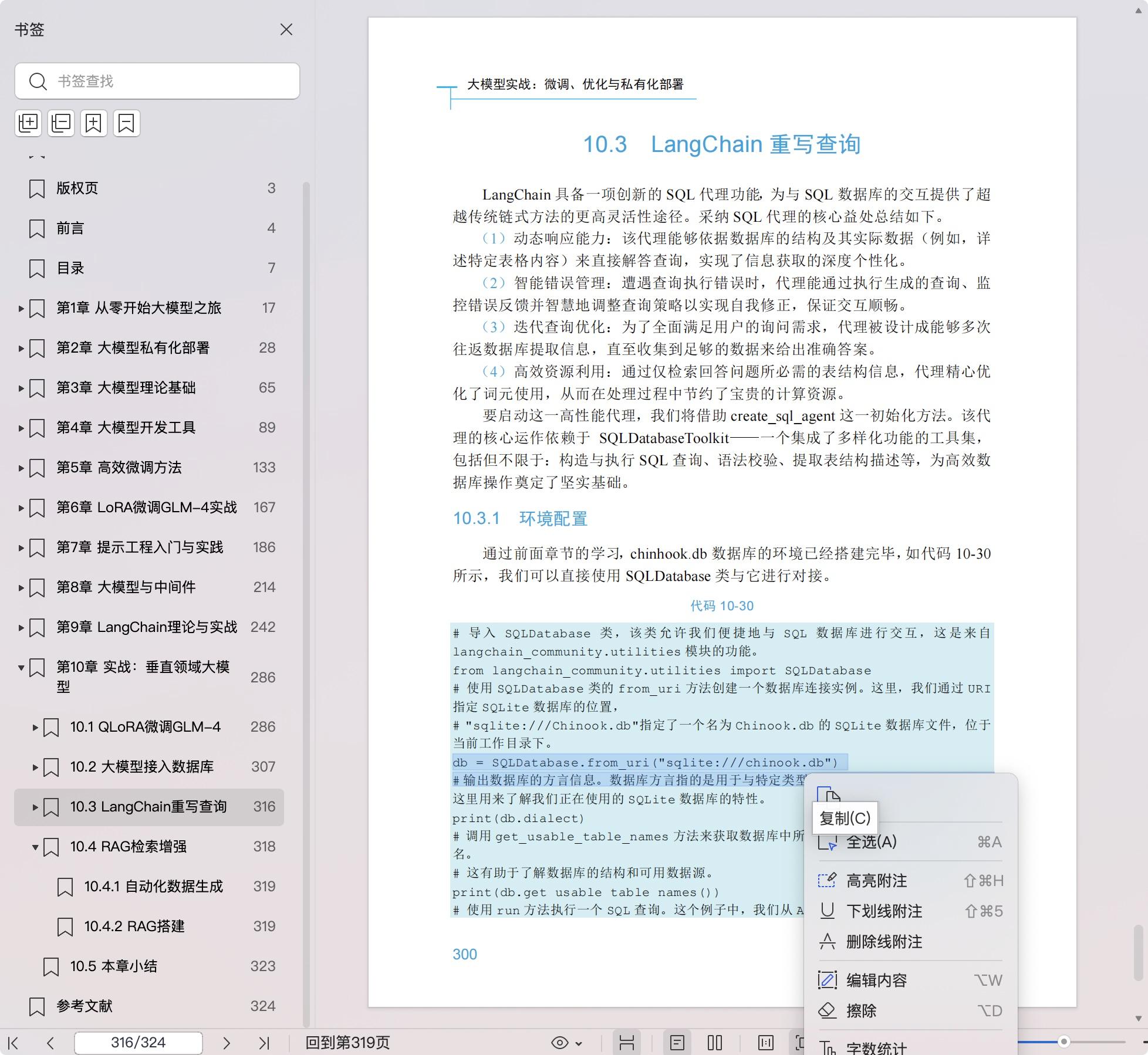The image size is (1148, 1055).
Task: Go to previous page arrow
Action: [x=50, y=1043]
